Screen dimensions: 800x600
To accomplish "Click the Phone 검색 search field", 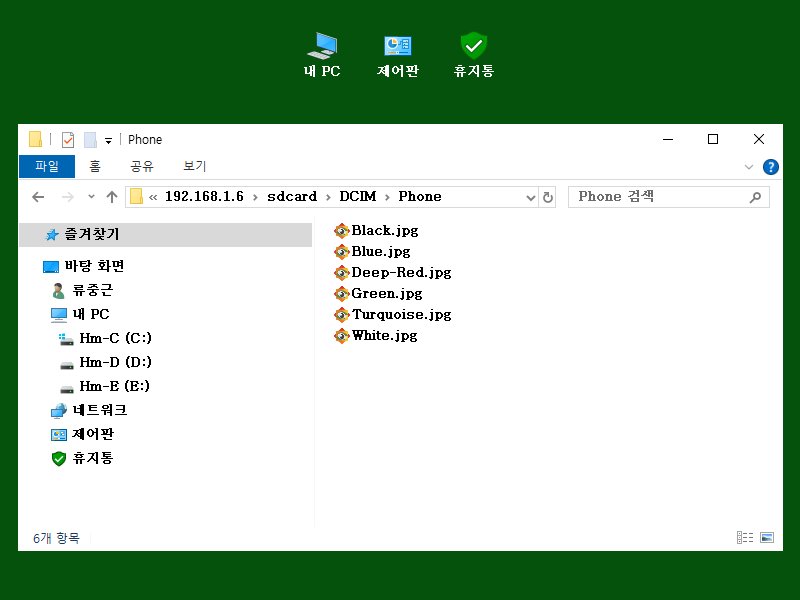I will (x=668, y=197).
